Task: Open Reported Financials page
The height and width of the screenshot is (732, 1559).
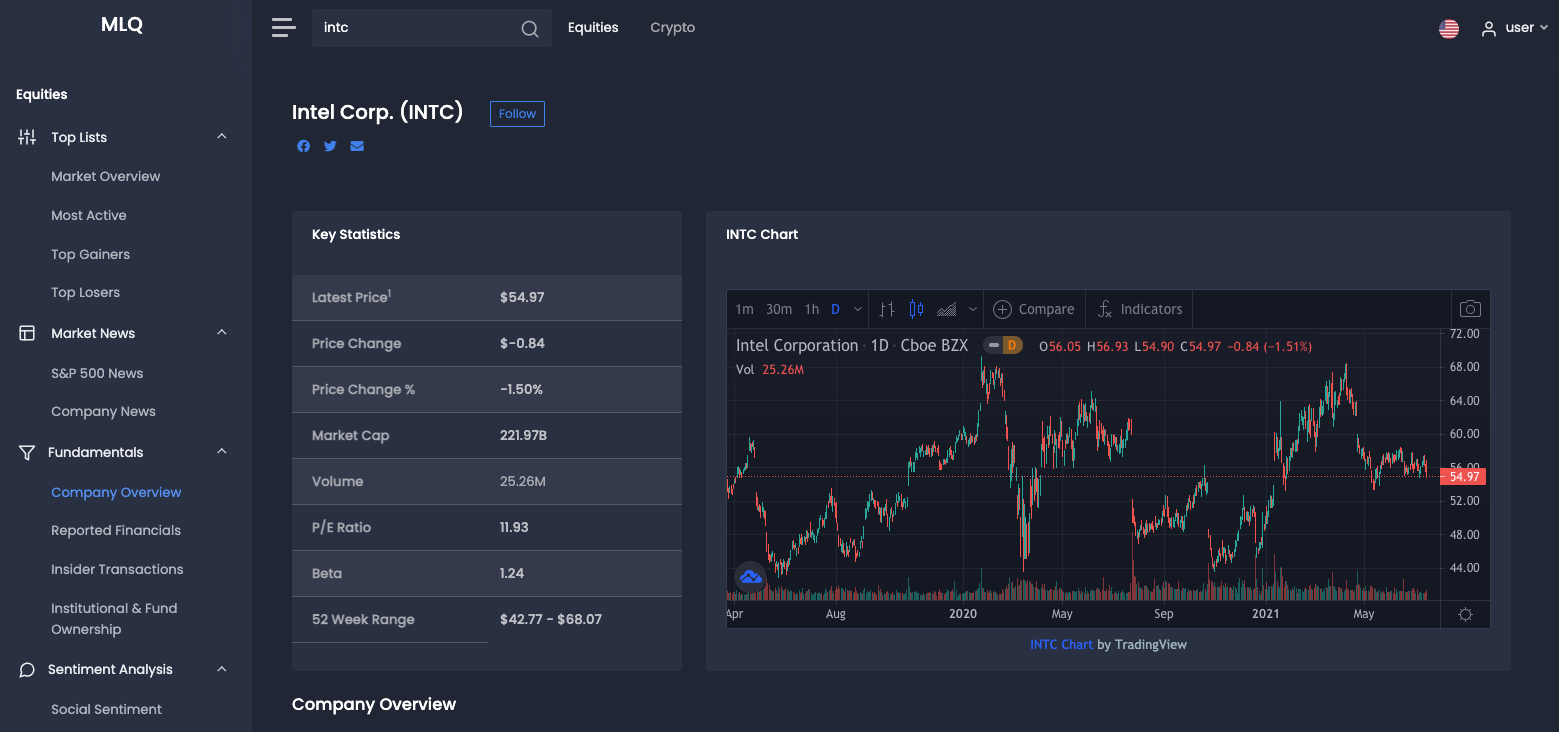Action: [x=116, y=530]
